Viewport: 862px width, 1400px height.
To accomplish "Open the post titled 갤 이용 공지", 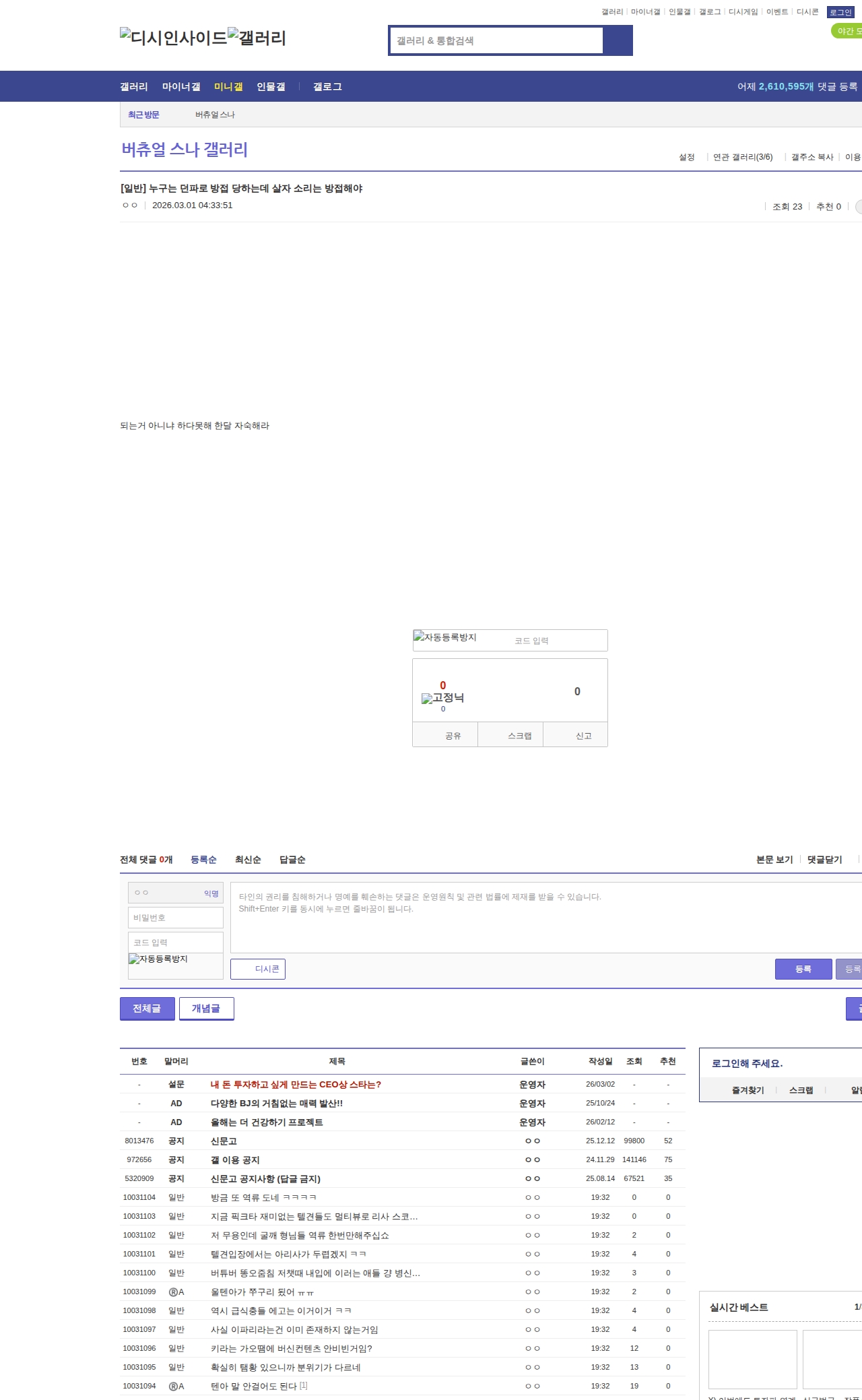I will point(235,1159).
